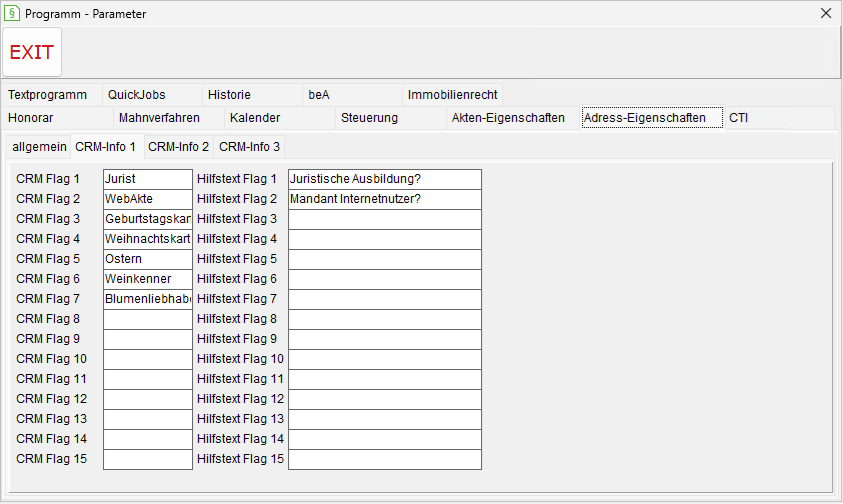The image size is (843, 504).
Task: Edit Hilfstext Flag 2 Mandant Internetnutzer field
Action: point(385,199)
